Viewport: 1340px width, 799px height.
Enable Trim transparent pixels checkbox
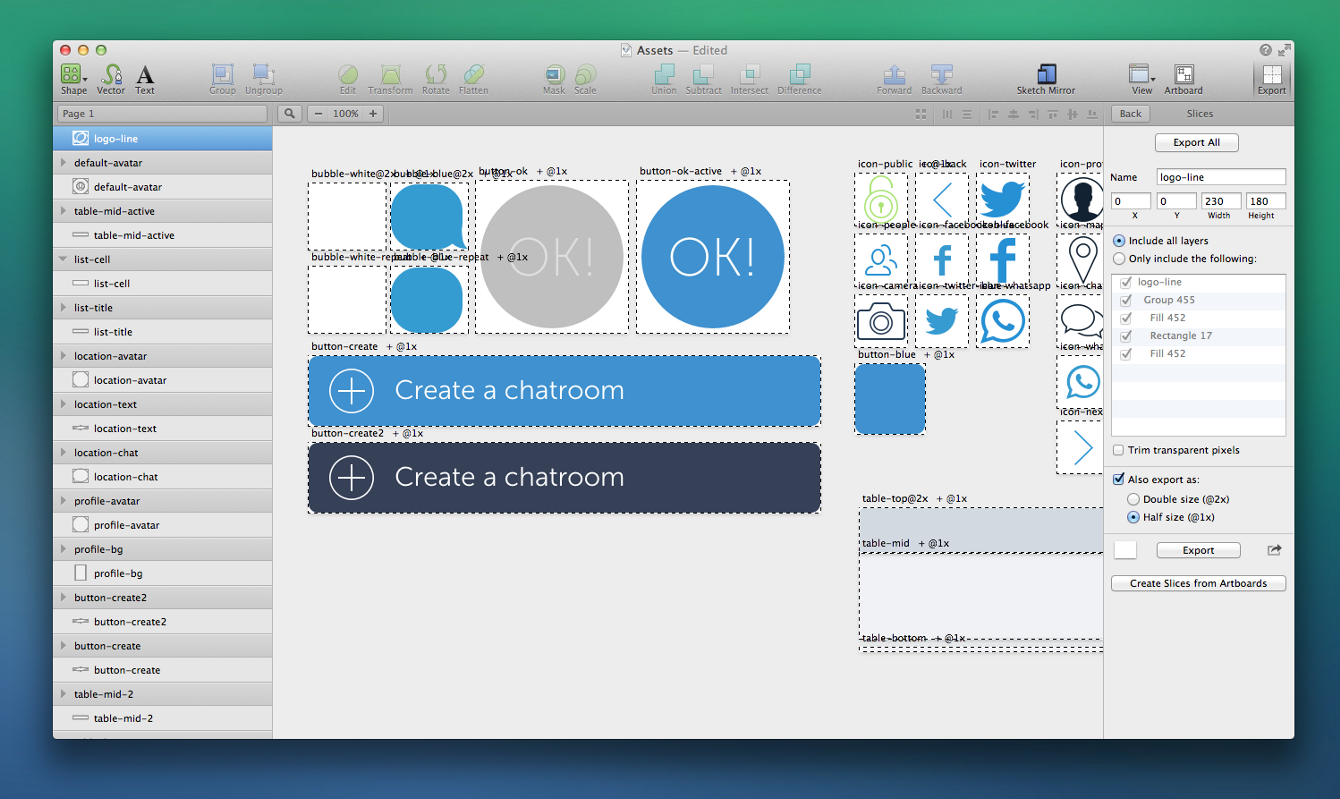(x=1119, y=450)
